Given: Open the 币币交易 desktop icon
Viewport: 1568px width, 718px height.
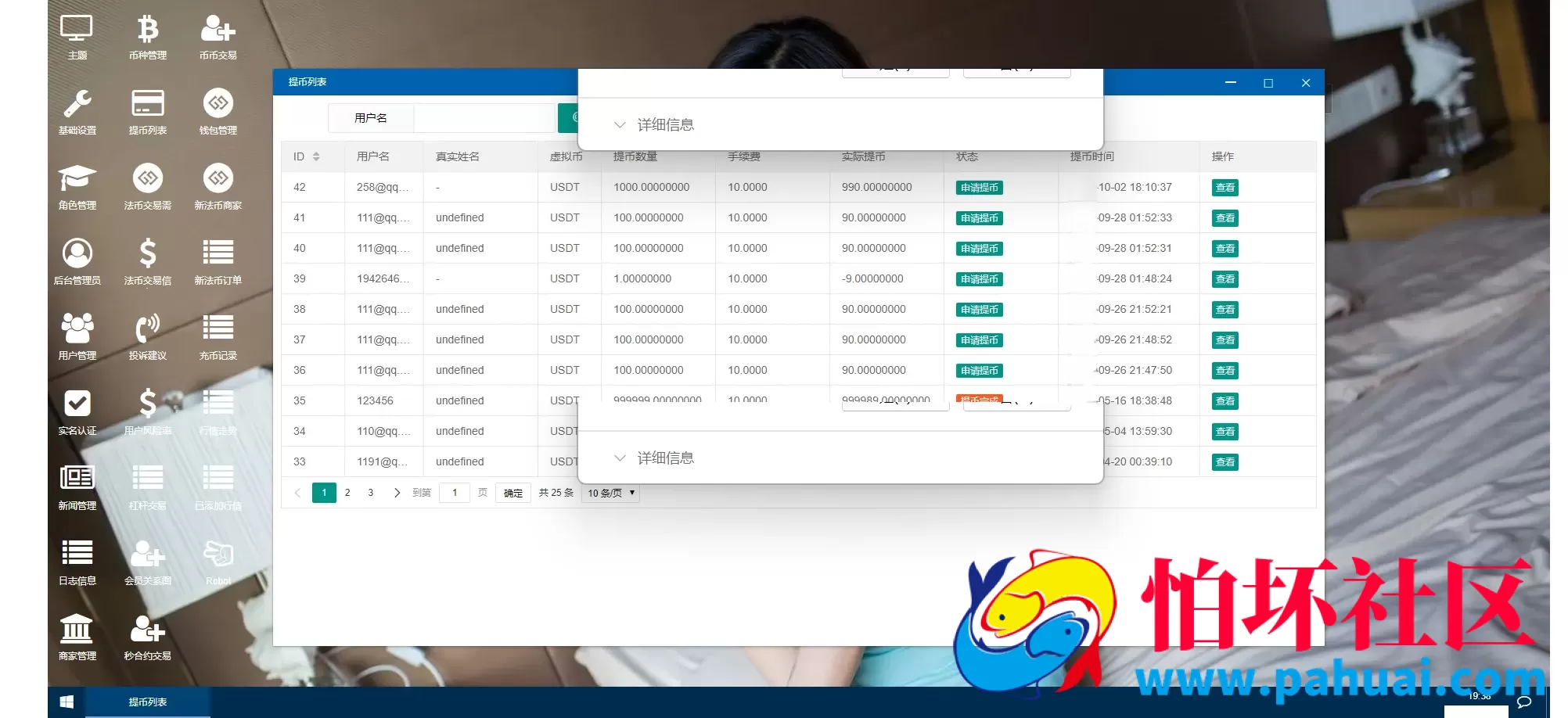Looking at the screenshot, I should pos(218,38).
